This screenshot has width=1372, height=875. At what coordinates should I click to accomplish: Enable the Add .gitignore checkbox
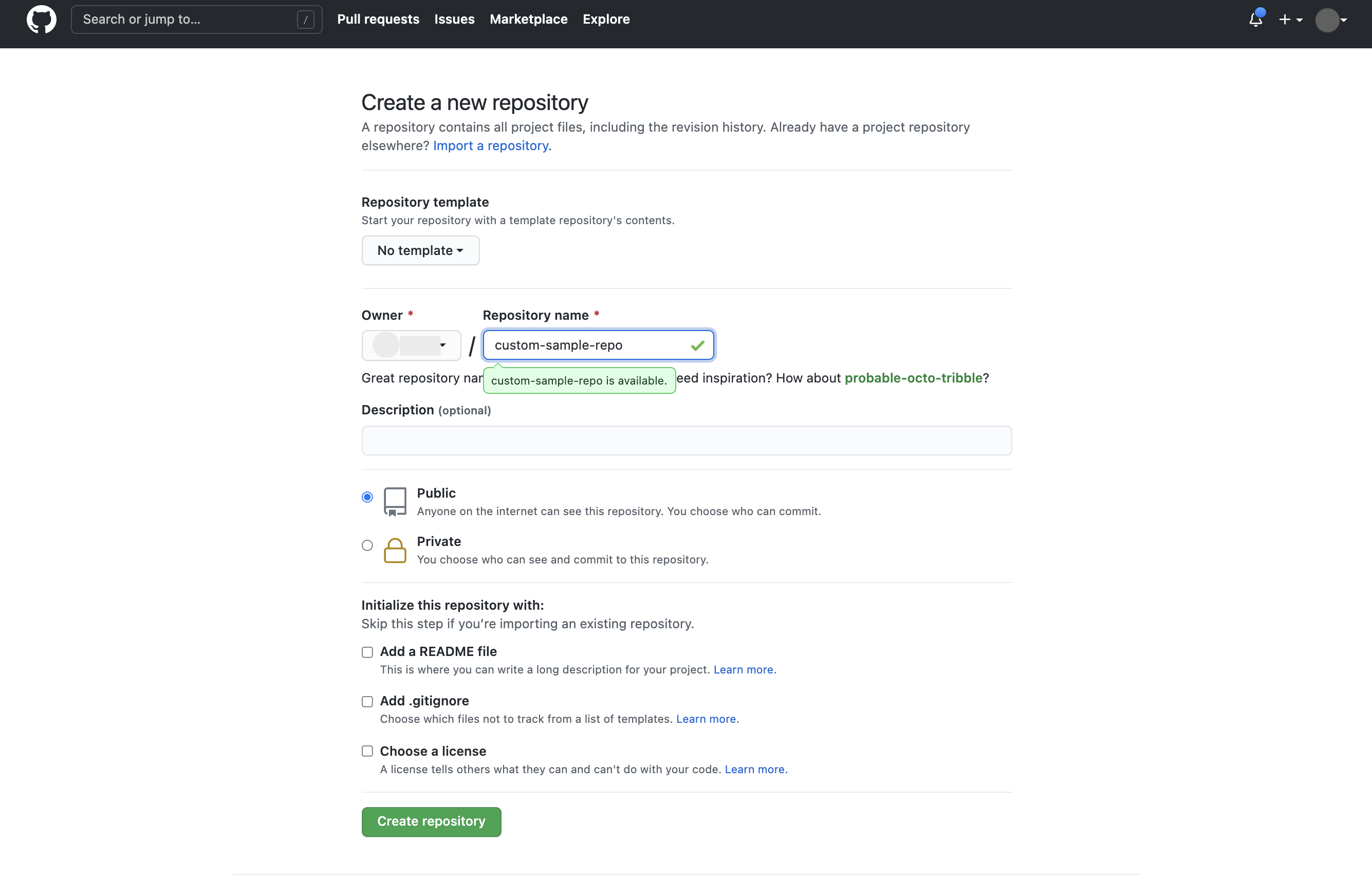pos(367,700)
